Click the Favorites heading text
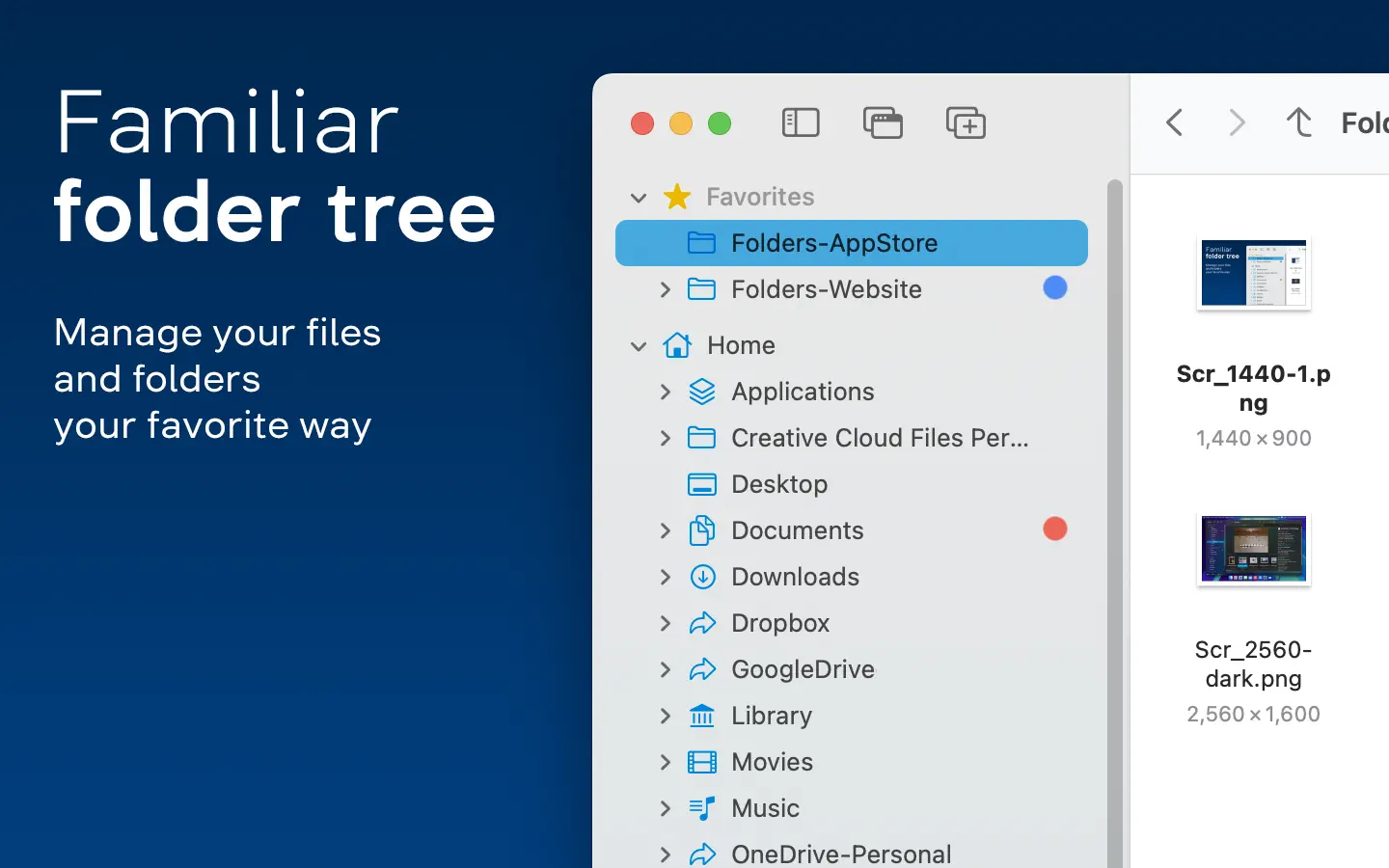 click(x=760, y=197)
